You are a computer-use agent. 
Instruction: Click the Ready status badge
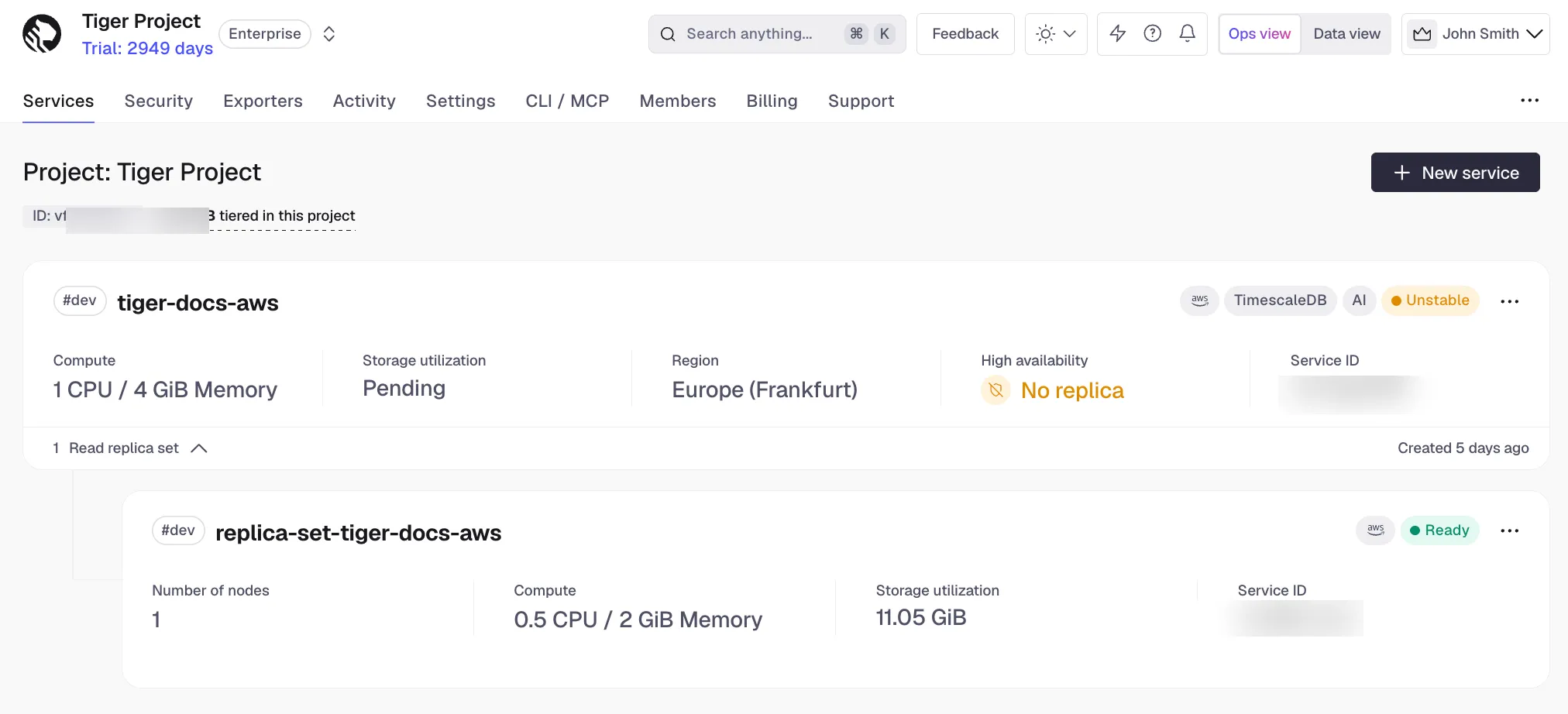(1440, 530)
